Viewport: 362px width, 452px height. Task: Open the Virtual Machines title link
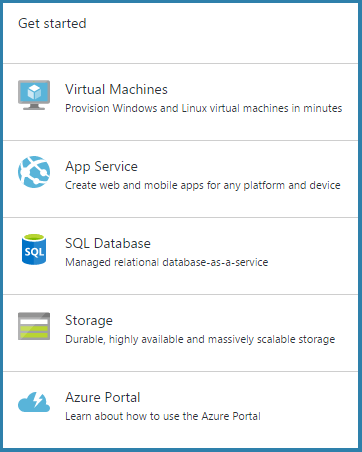(116, 89)
